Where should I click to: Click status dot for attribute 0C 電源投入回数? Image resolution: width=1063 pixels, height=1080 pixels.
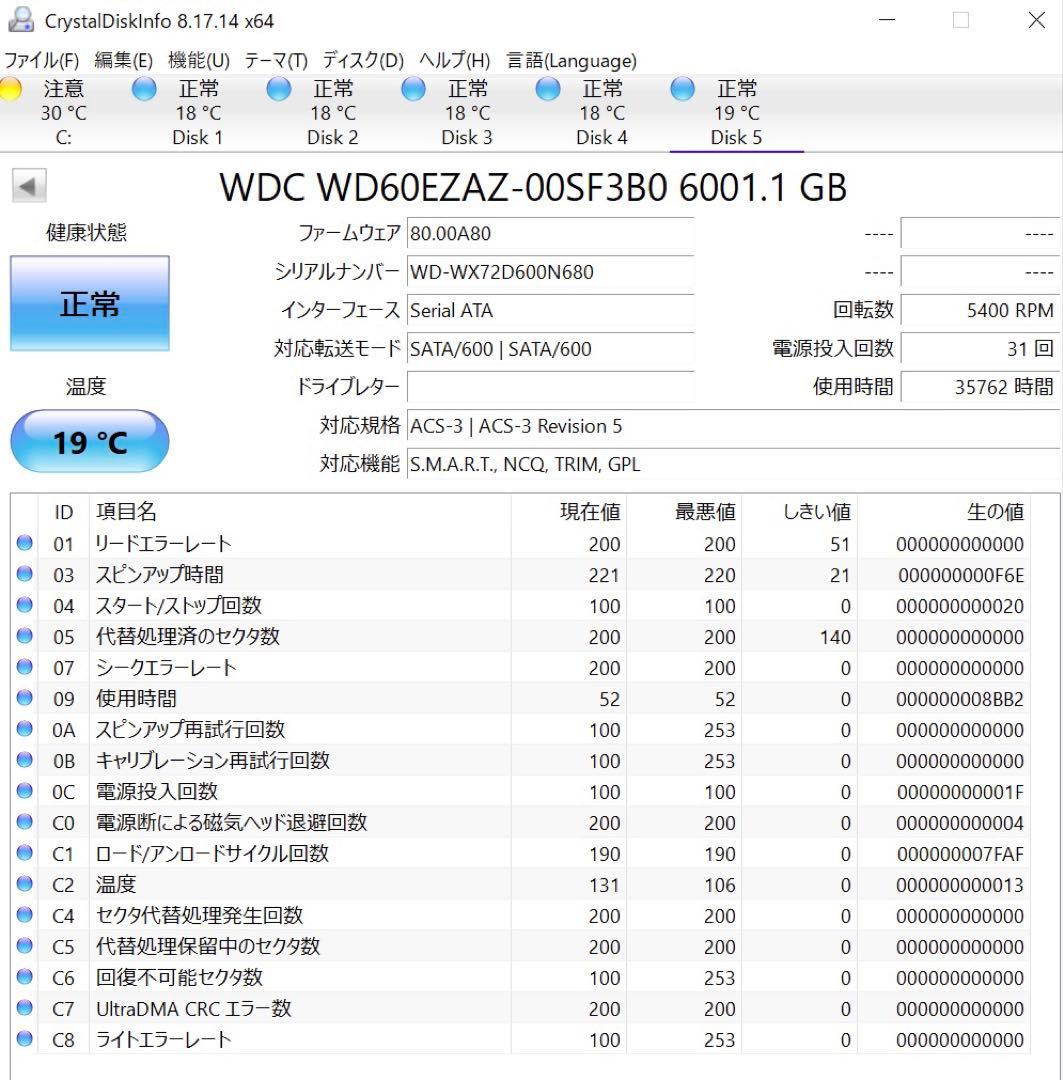[25, 791]
